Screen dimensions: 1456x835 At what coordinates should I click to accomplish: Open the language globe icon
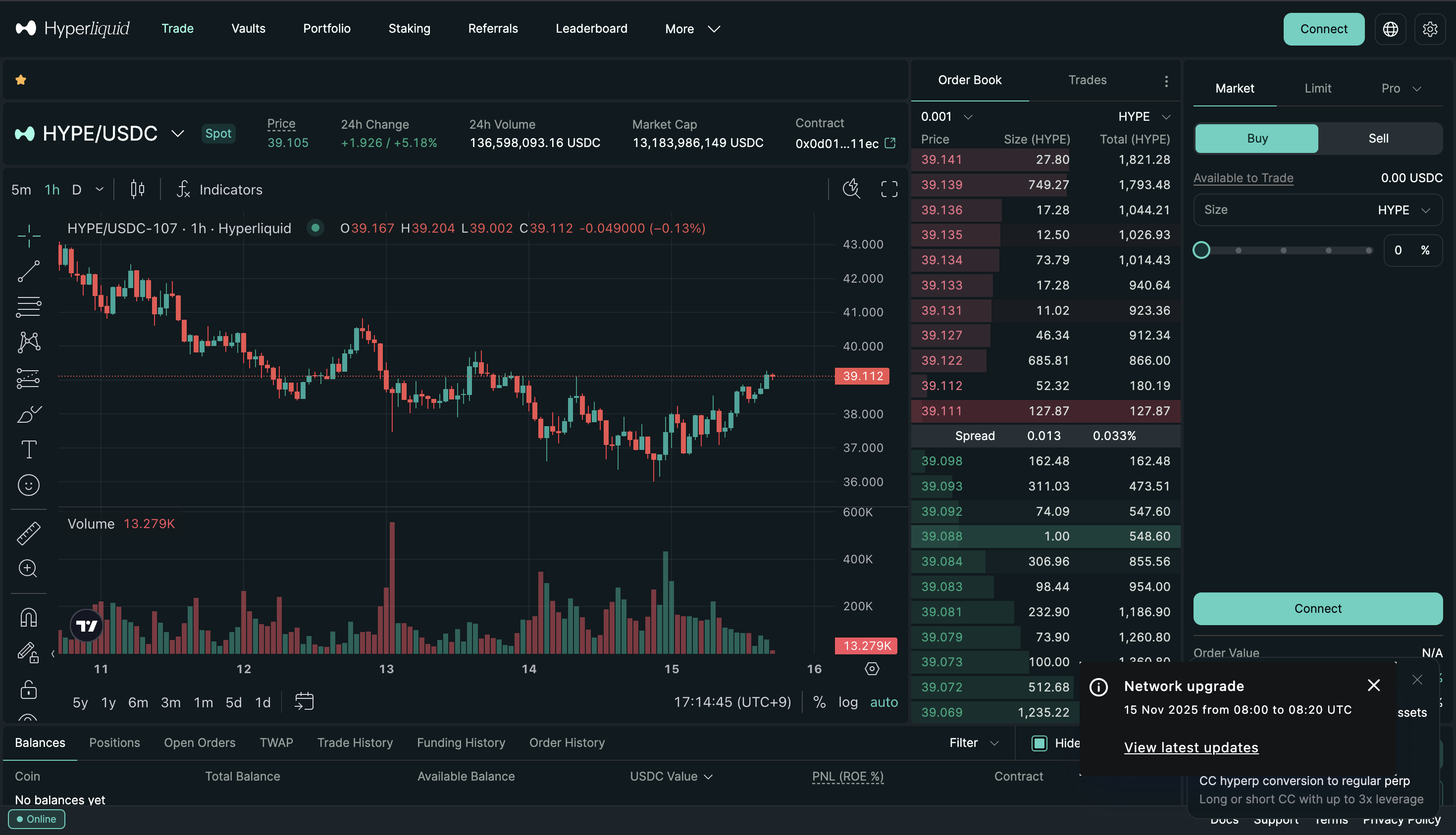1390,29
